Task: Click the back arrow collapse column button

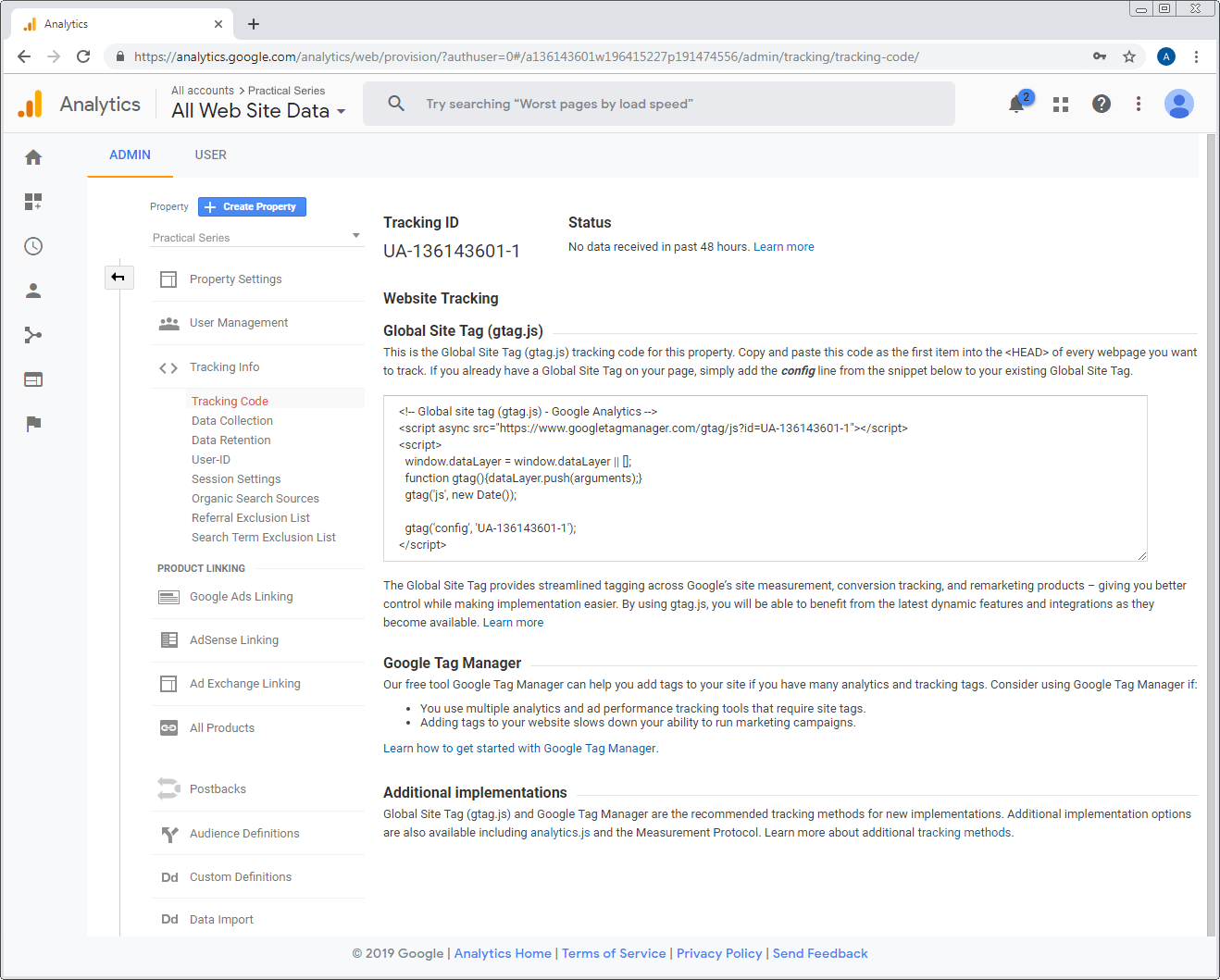Action: tap(118, 277)
